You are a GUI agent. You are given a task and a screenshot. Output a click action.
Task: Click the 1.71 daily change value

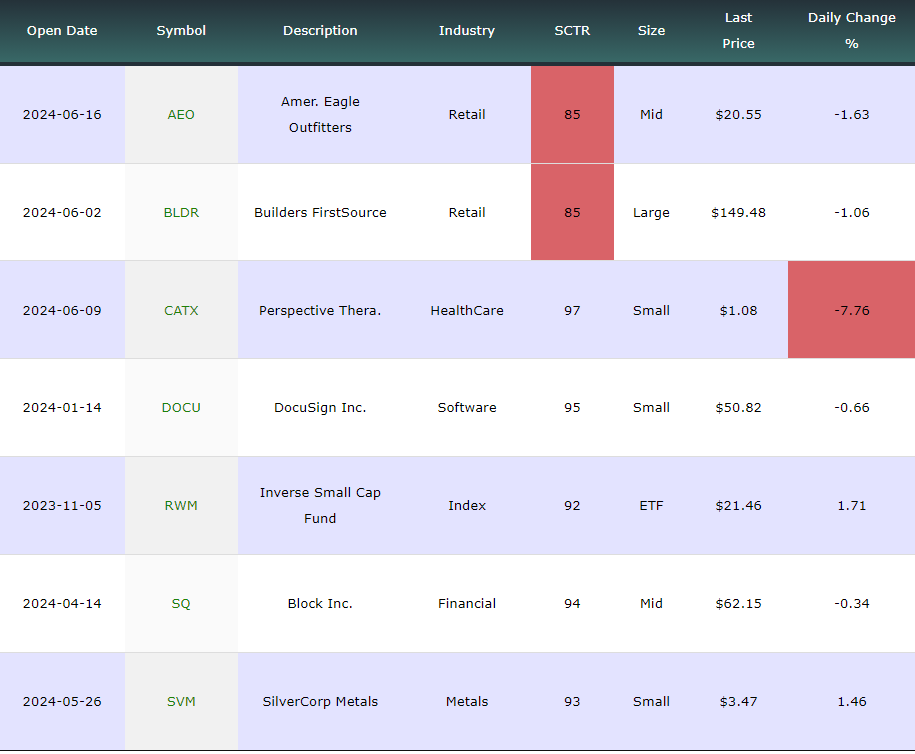(851, 505)
